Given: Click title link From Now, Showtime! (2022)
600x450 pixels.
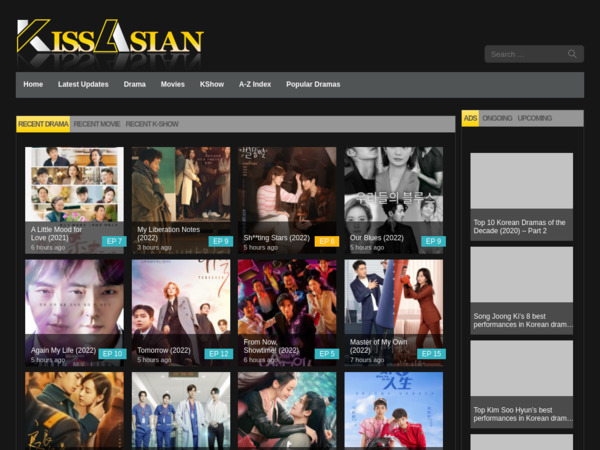Looking at the screenshot, I should tap(271, 346).
